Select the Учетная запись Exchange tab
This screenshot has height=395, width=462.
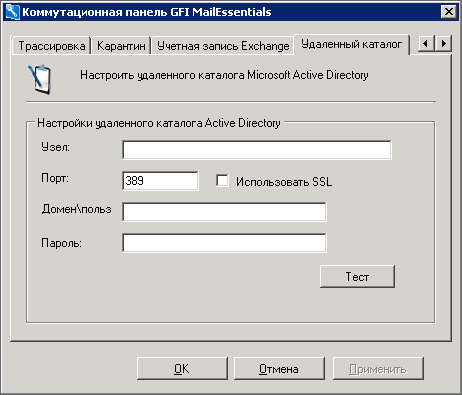click(223, 46)
